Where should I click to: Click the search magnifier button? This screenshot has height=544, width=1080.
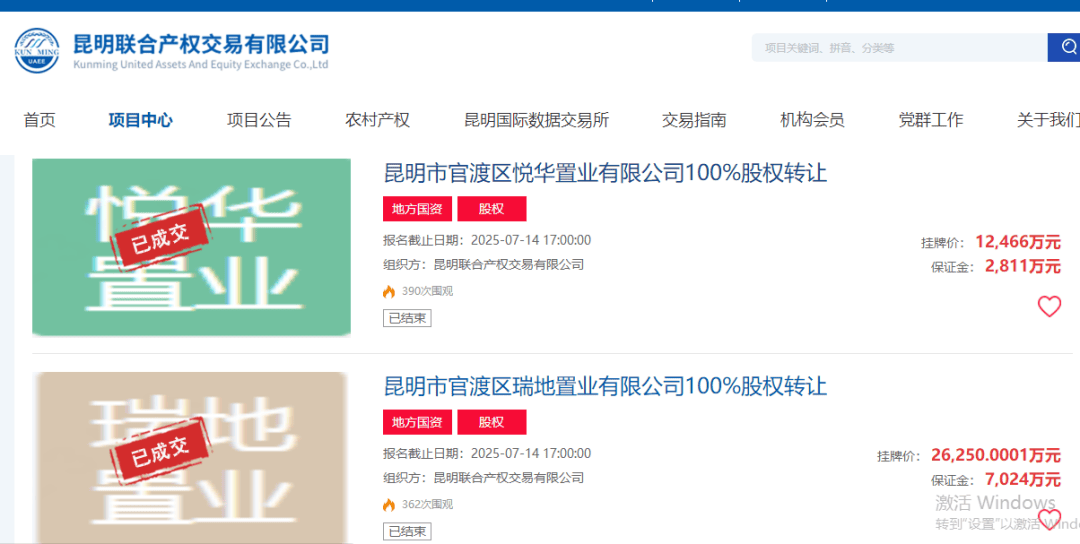point(1064,48)
